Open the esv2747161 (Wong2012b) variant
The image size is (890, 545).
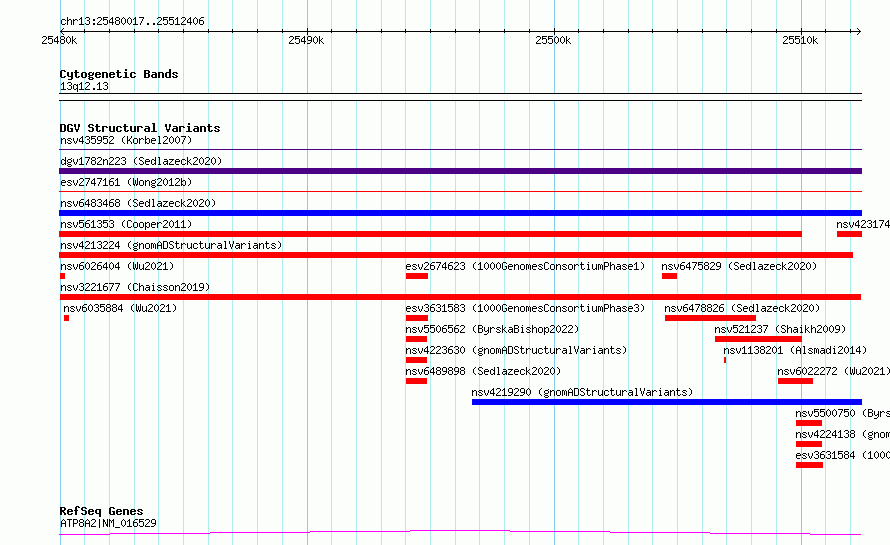tap(126, 182)
